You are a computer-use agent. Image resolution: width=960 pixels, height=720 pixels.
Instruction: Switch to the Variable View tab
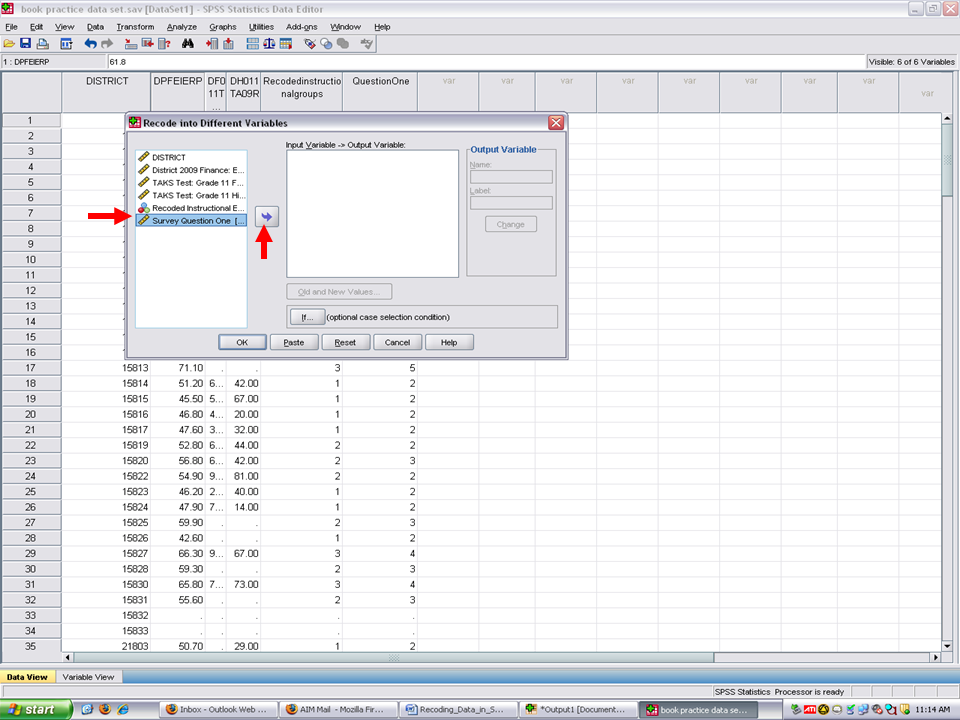88,677
